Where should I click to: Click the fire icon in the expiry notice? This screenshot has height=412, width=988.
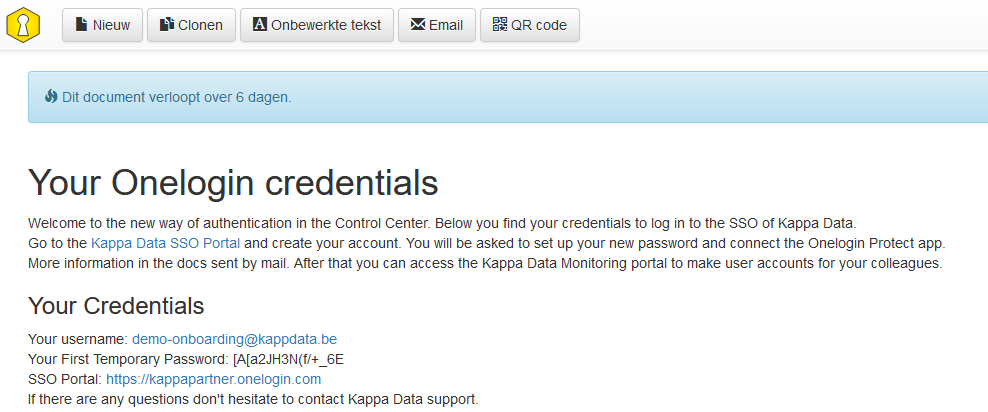click(51, 97)
